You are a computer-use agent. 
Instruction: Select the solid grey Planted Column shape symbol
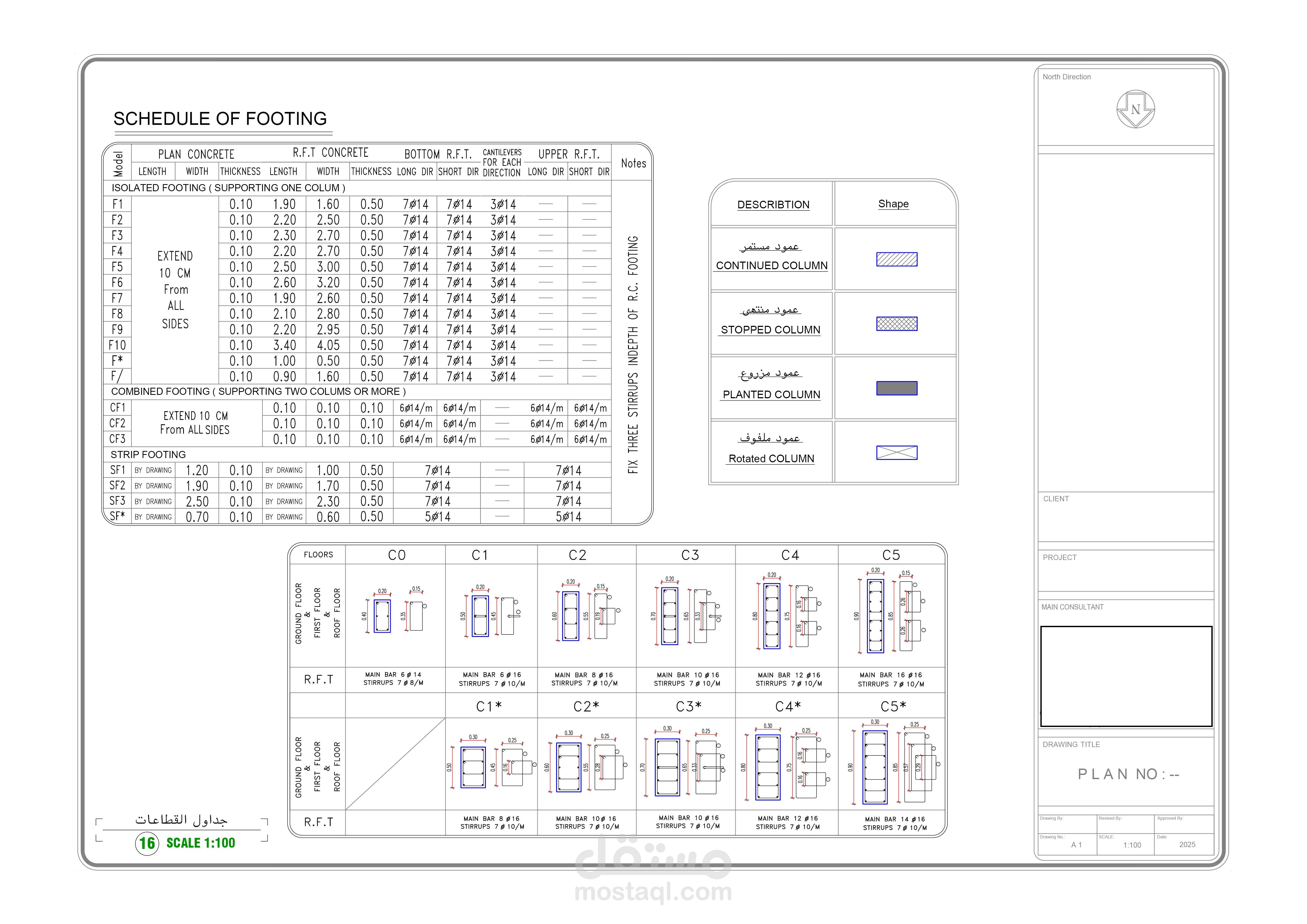897,388
